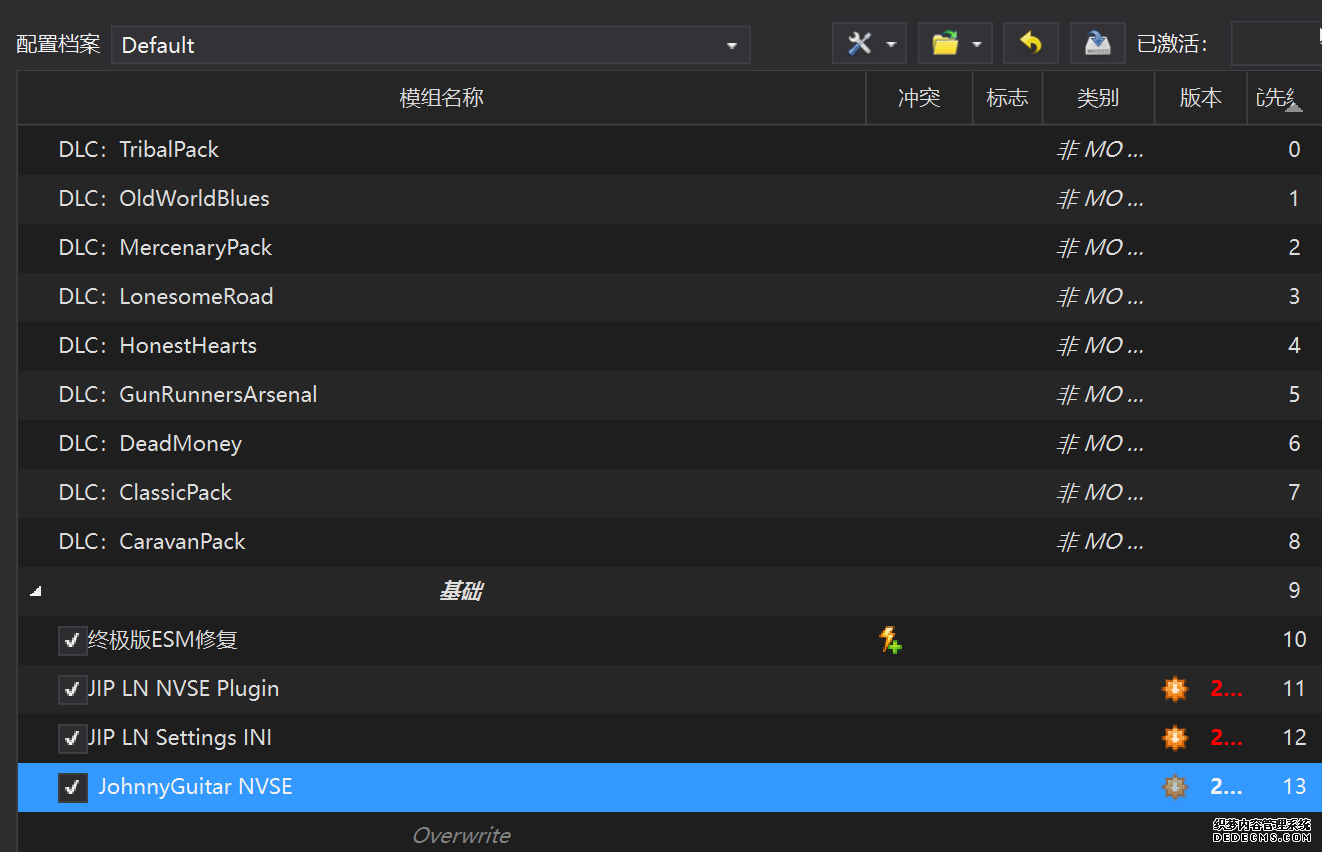The width and height of the screenshot is (1322, 852).
Task: Click the 已激活 counter field
Action: pyautogui.click(x=1275, y=44)
